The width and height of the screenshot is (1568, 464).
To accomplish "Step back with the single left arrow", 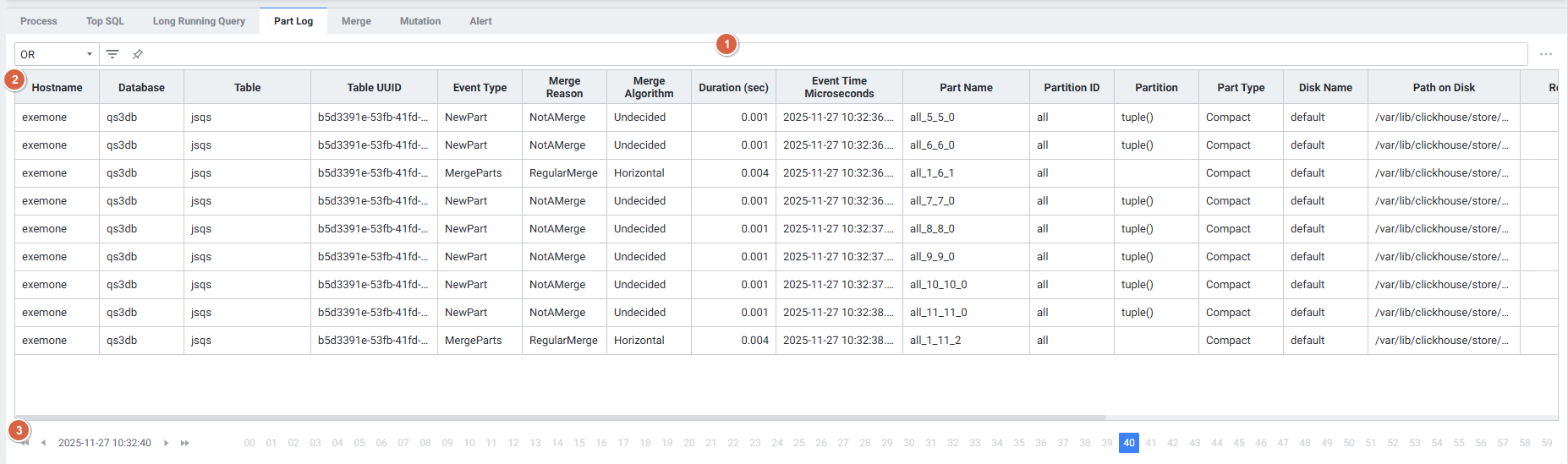I will (x=43, y=443).
